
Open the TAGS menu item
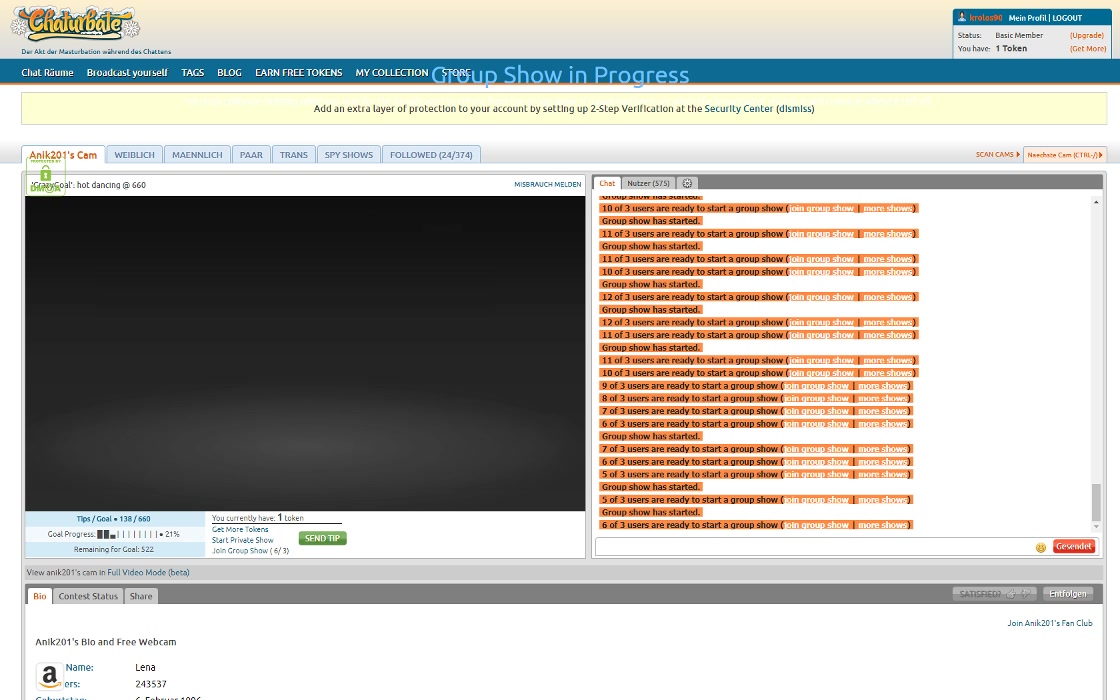[x=192, y=72]
